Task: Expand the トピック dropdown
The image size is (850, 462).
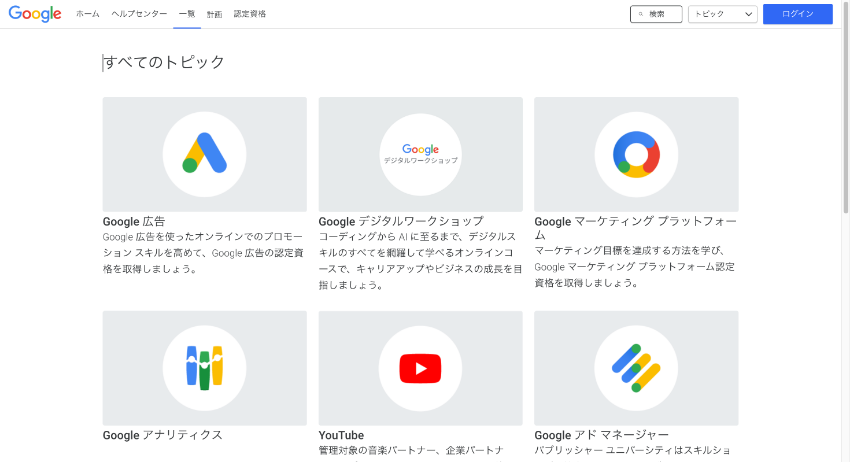Action: [x=723, y=14]
